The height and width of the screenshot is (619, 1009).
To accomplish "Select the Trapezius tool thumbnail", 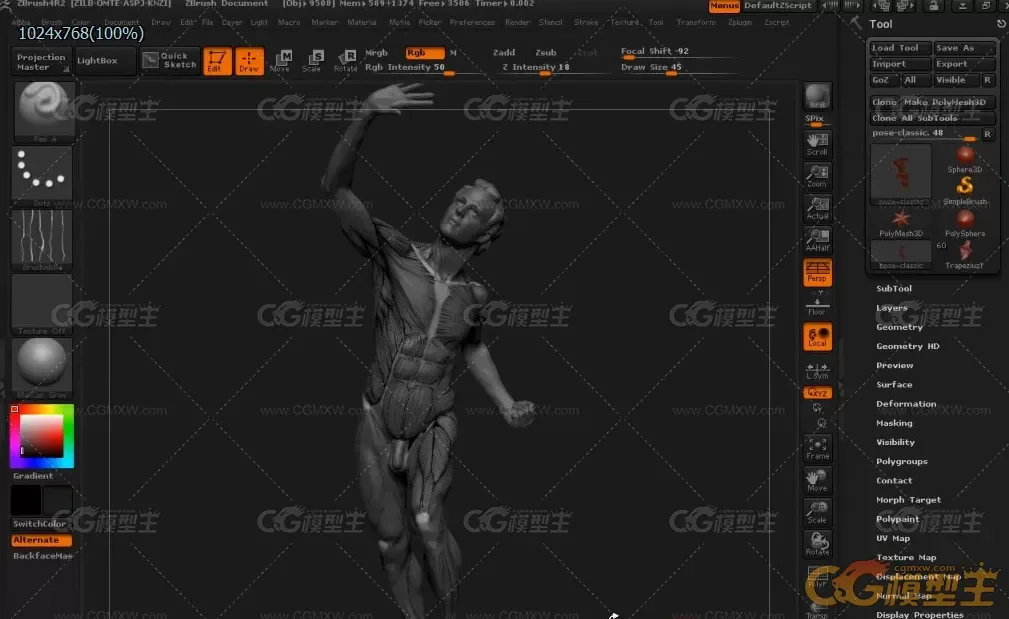I will click(x=965, y=255).
